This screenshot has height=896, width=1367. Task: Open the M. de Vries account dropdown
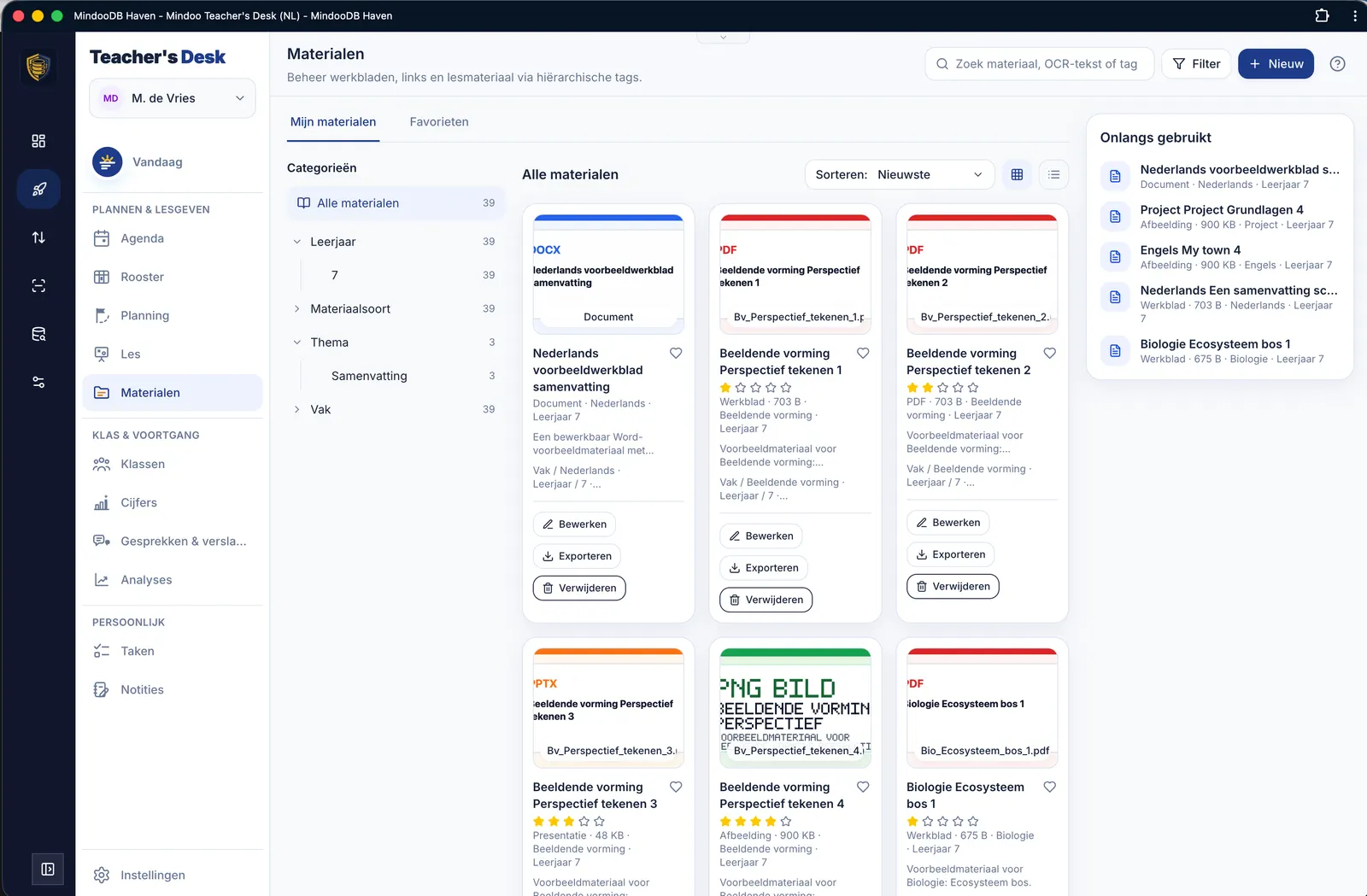click(173, 98)
